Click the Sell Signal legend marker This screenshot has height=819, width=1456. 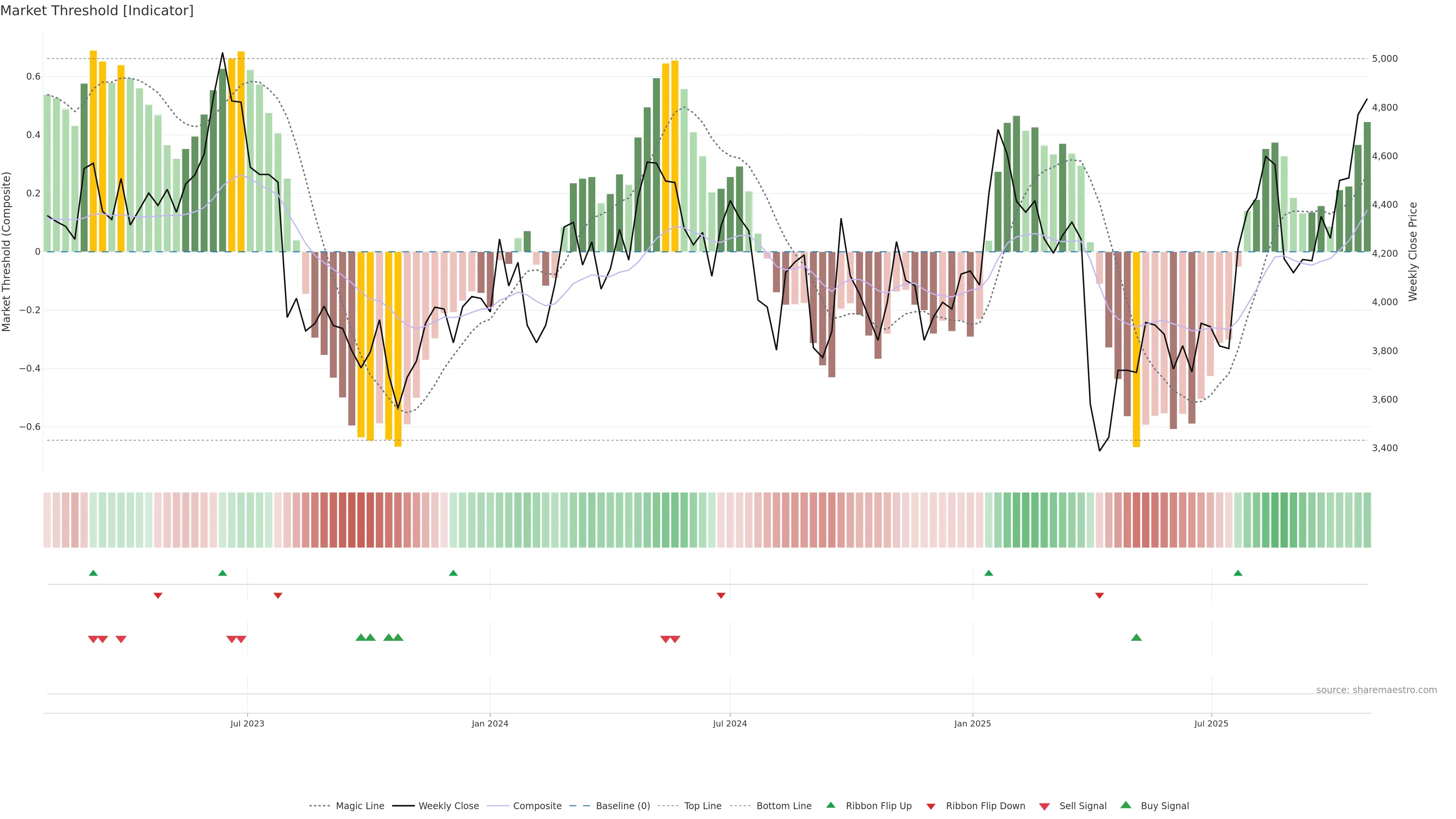[x=1045, y=806]
